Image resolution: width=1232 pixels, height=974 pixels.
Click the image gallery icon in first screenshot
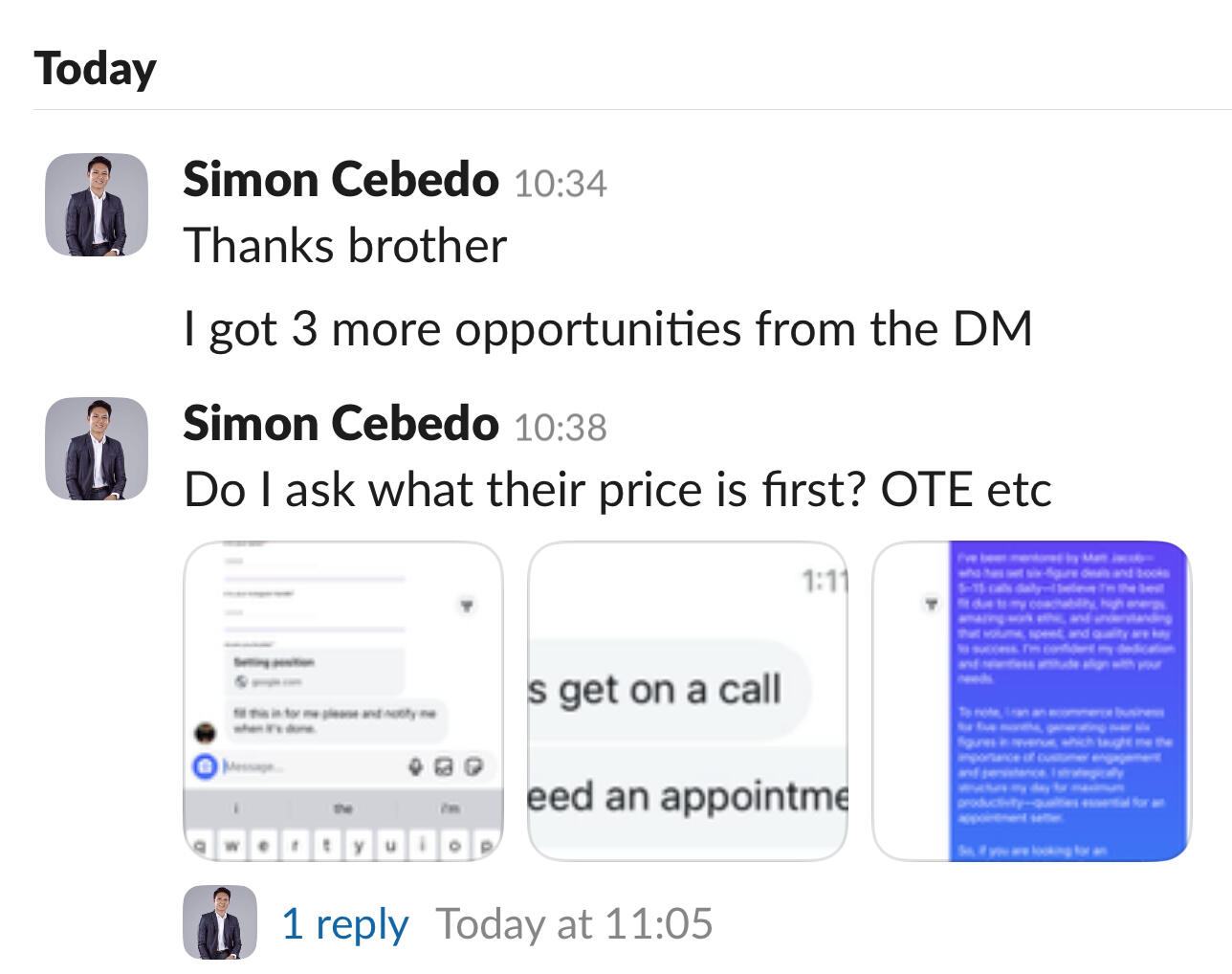pos(445,766)
